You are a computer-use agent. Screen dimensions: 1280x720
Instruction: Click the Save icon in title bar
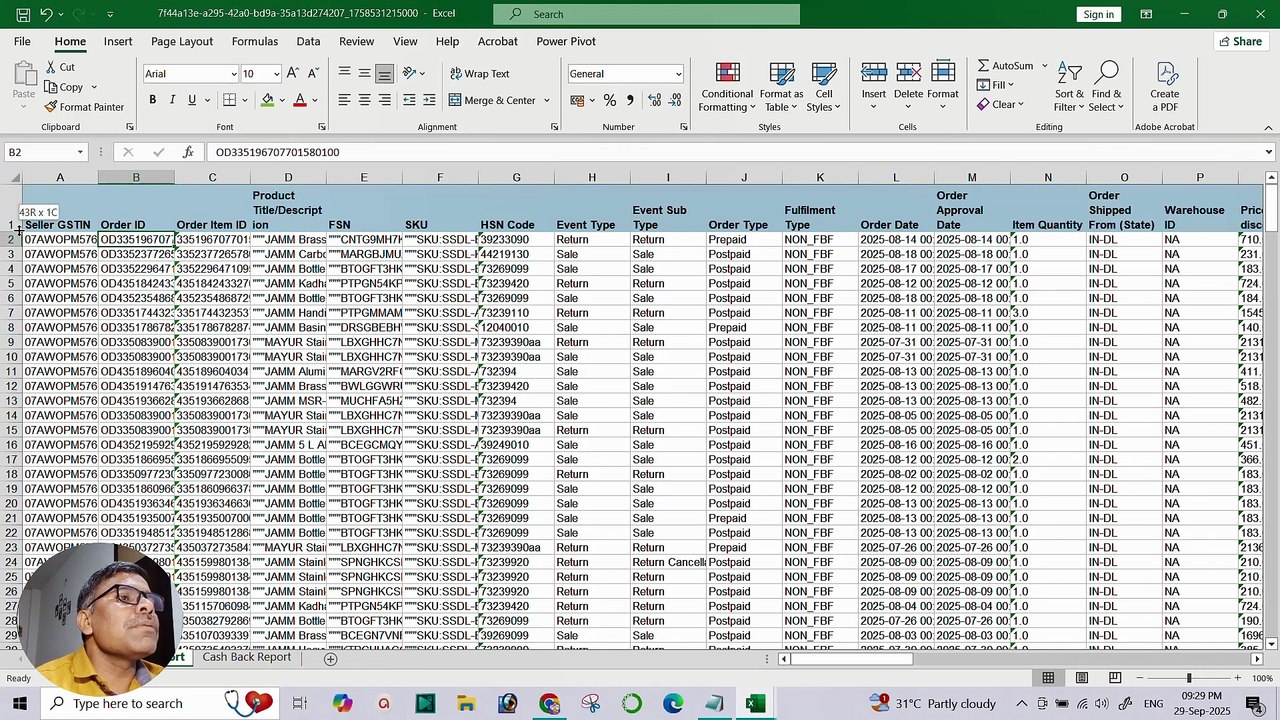coord(21,14)
